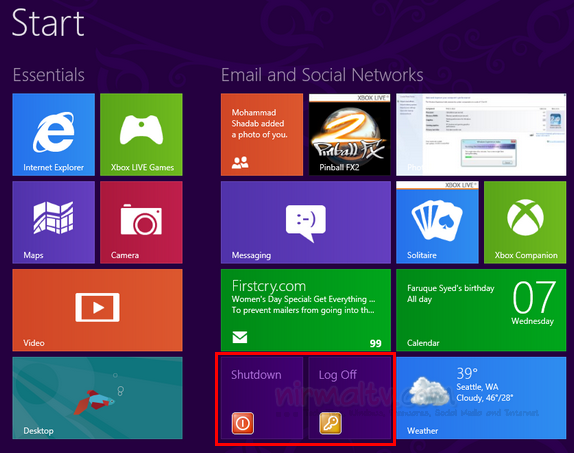Launch the Pinball FX2 game tile

[x=350, y=134]
